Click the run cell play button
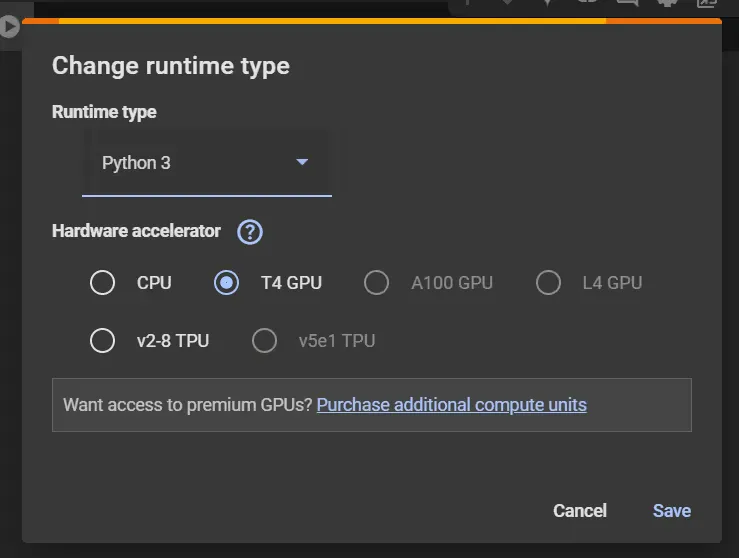Screen dimensions: 739x558 9,26
